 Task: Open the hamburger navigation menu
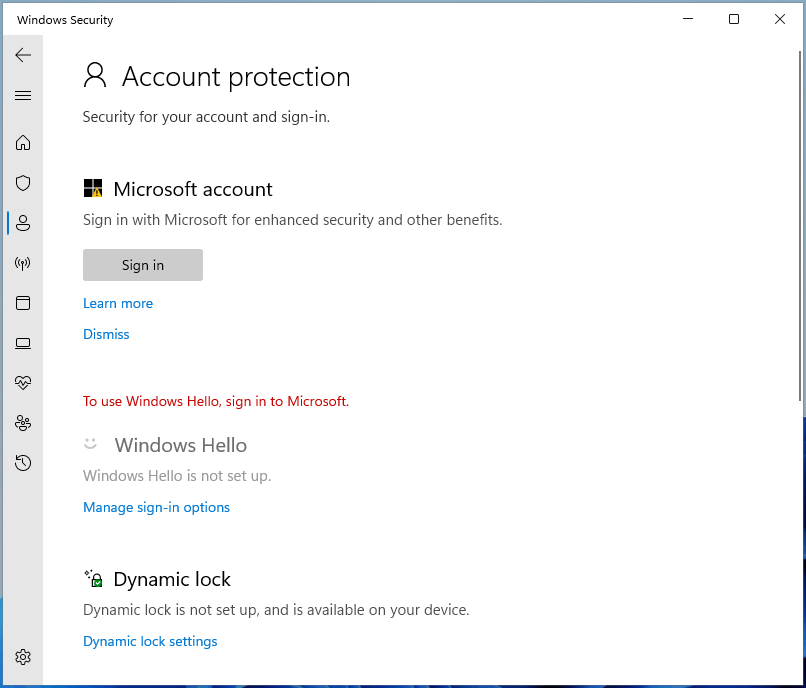coord(23,96)
